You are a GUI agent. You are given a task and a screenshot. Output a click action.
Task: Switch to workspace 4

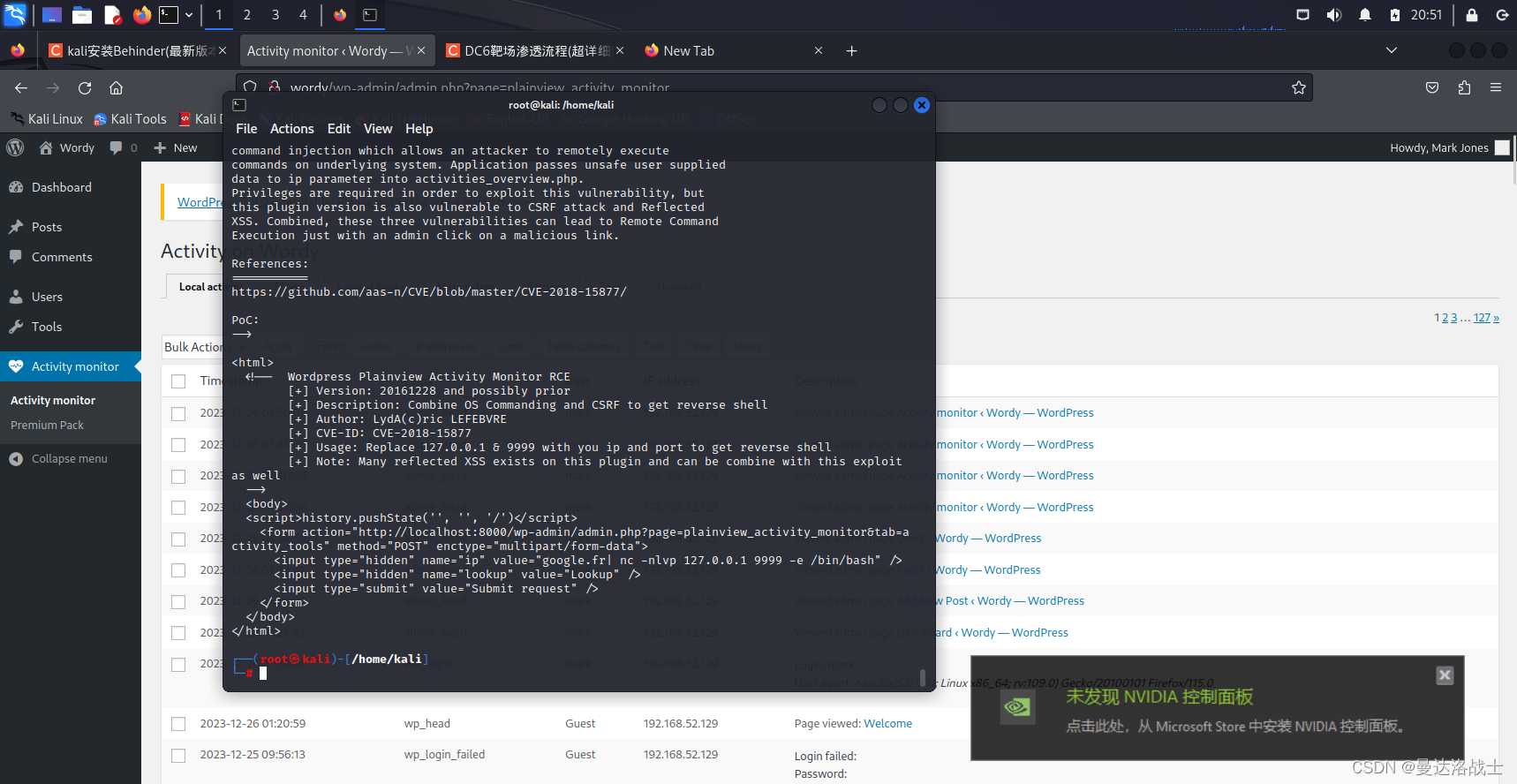(x=303, y=15)
